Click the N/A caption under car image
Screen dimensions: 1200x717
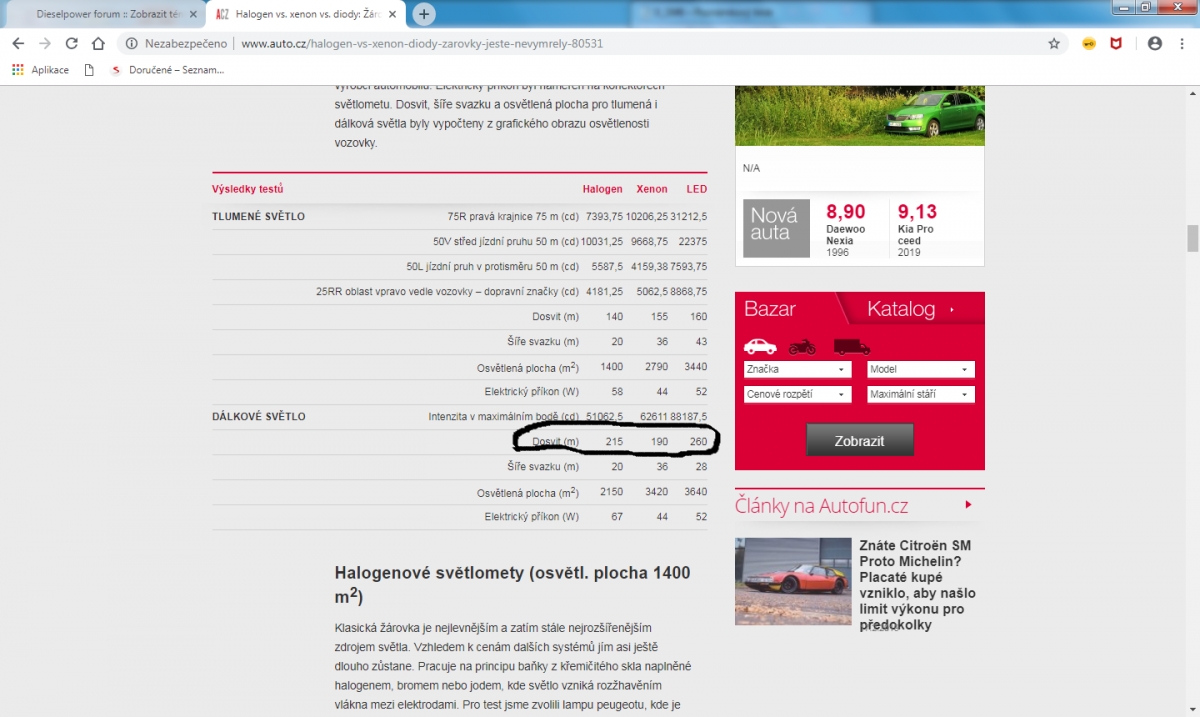tap(751, 168)
